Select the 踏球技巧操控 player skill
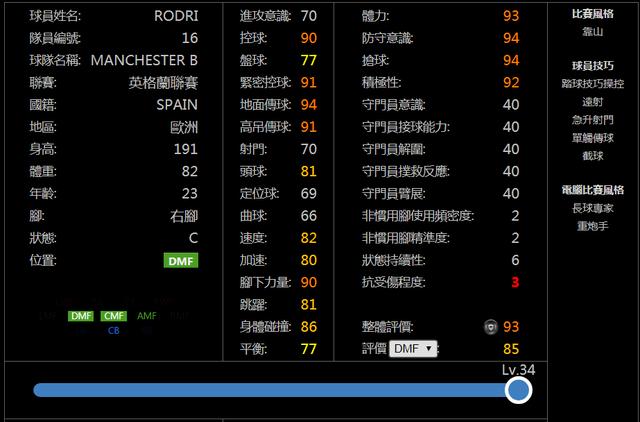Viewport: 640px width, 422px height. [x=593, y=84]
